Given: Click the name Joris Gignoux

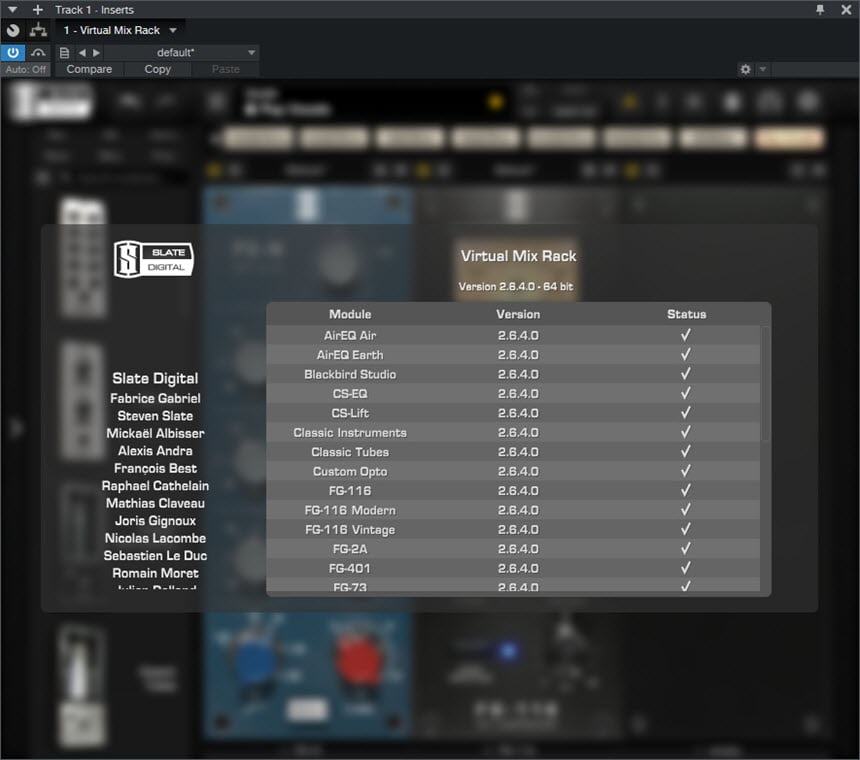Looking at the screenshot, I should point(155,521).
